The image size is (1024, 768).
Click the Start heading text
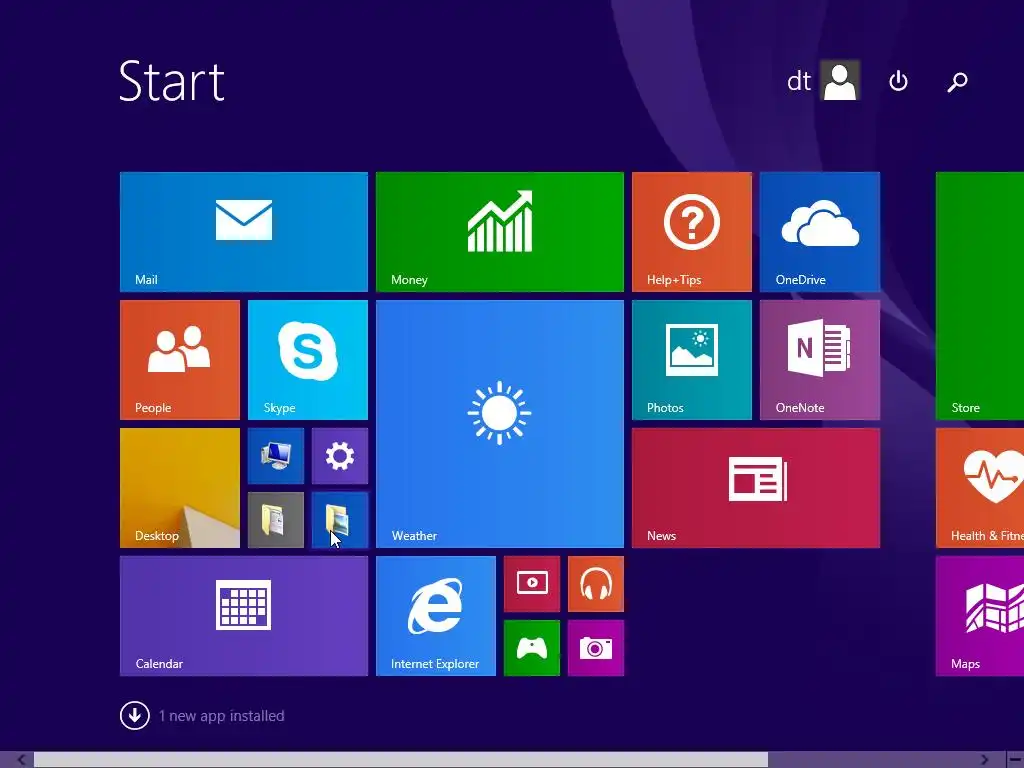coord(172,81)
